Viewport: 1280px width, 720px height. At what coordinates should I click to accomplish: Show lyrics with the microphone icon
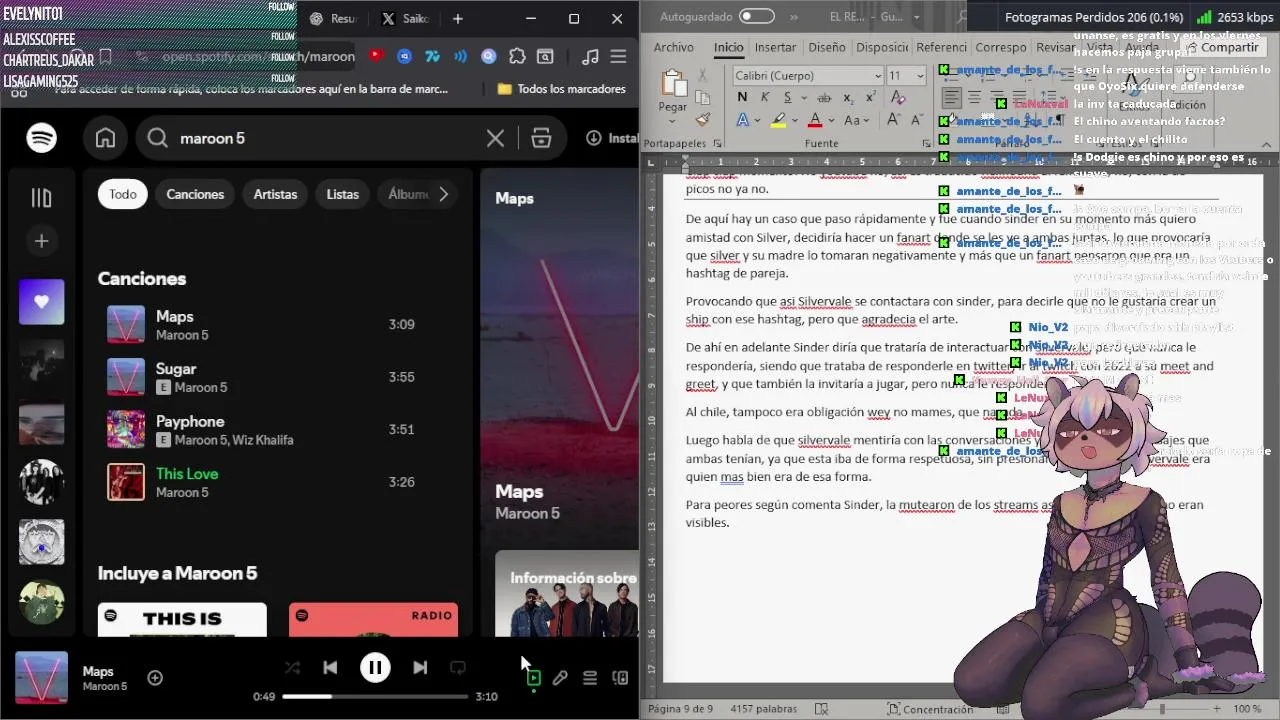click(560, 678)
